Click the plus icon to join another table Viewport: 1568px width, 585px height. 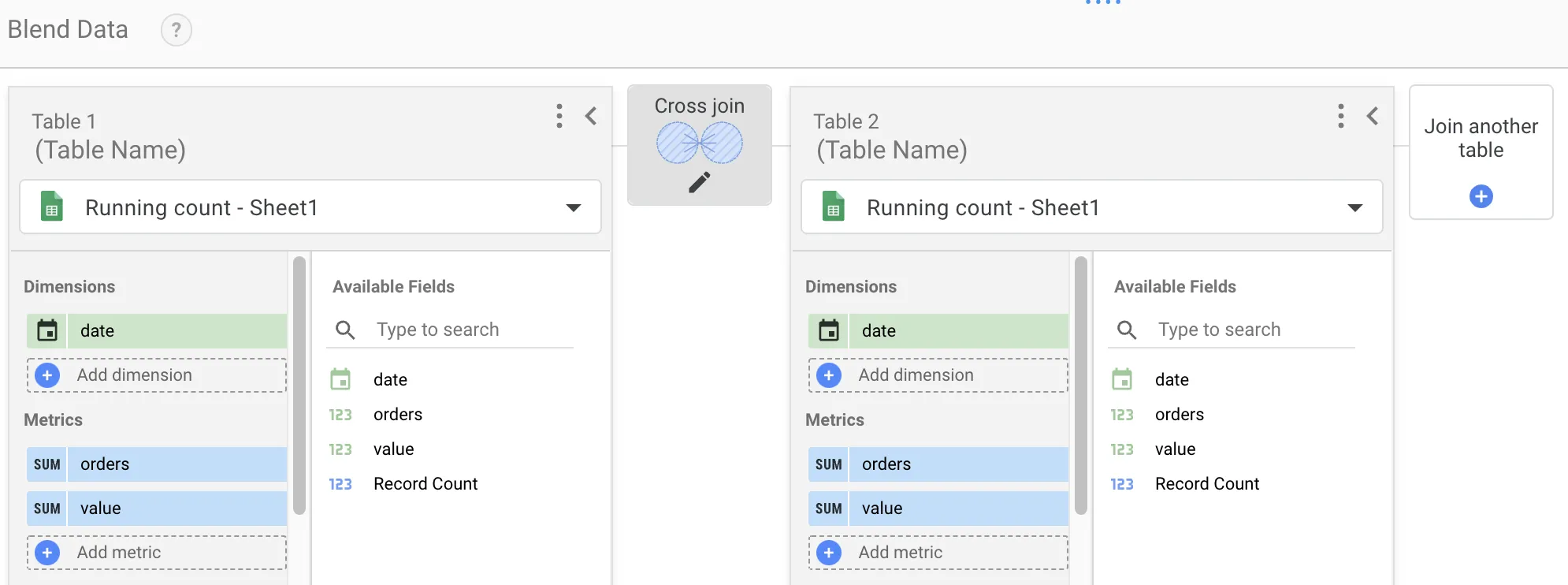tap(1481, 196)
